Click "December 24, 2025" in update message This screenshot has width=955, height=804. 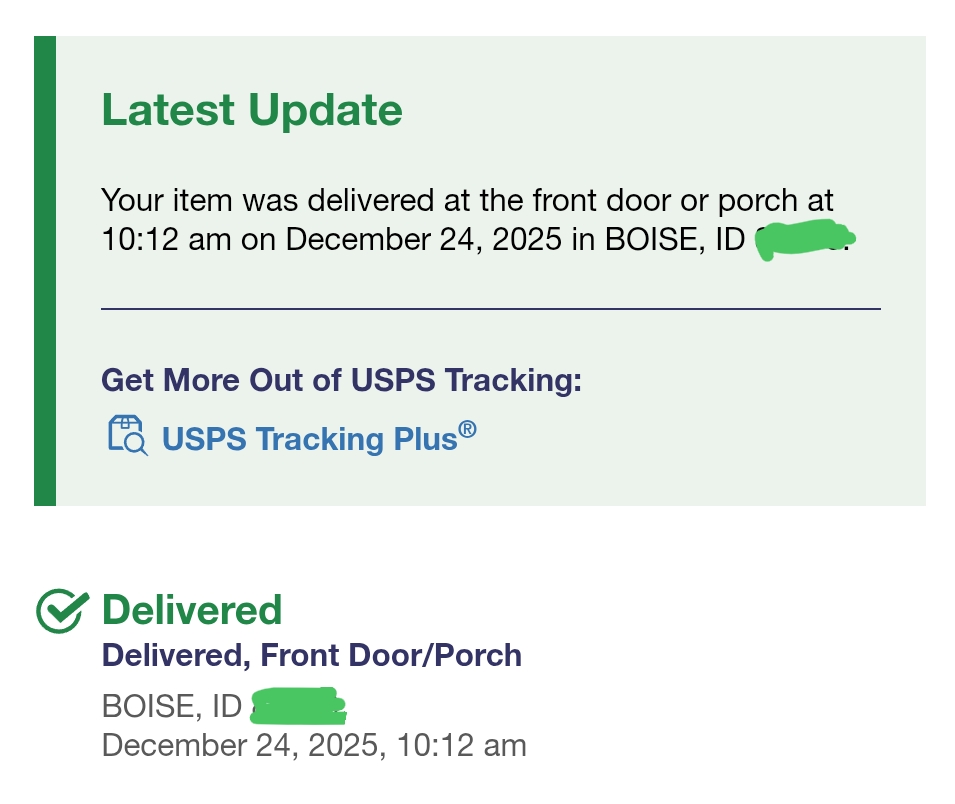pos(423,241)
